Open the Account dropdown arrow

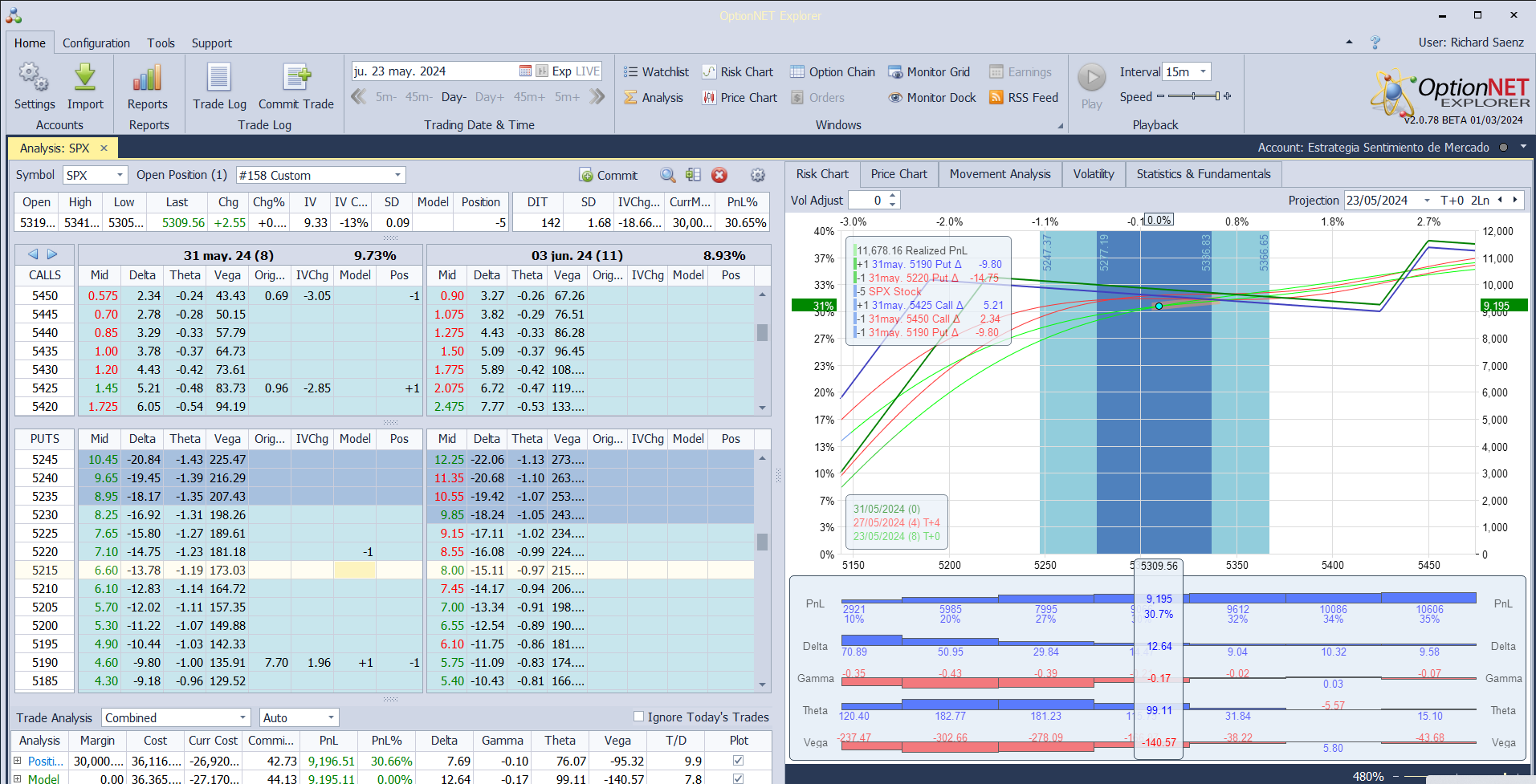click(x=1522, y=148)
